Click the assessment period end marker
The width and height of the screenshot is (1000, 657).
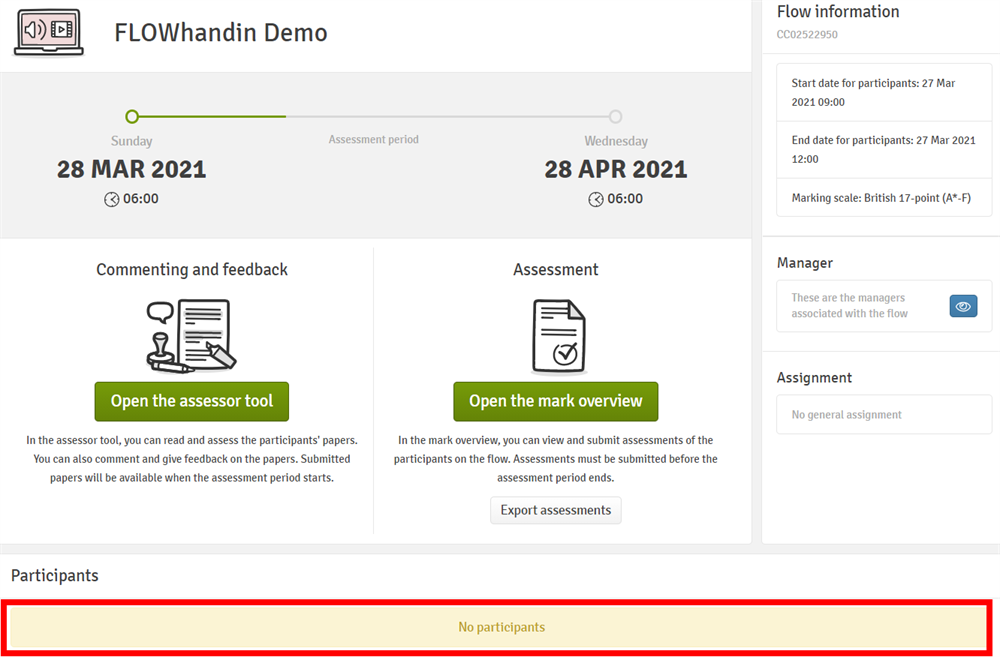(x=615, y=117)
